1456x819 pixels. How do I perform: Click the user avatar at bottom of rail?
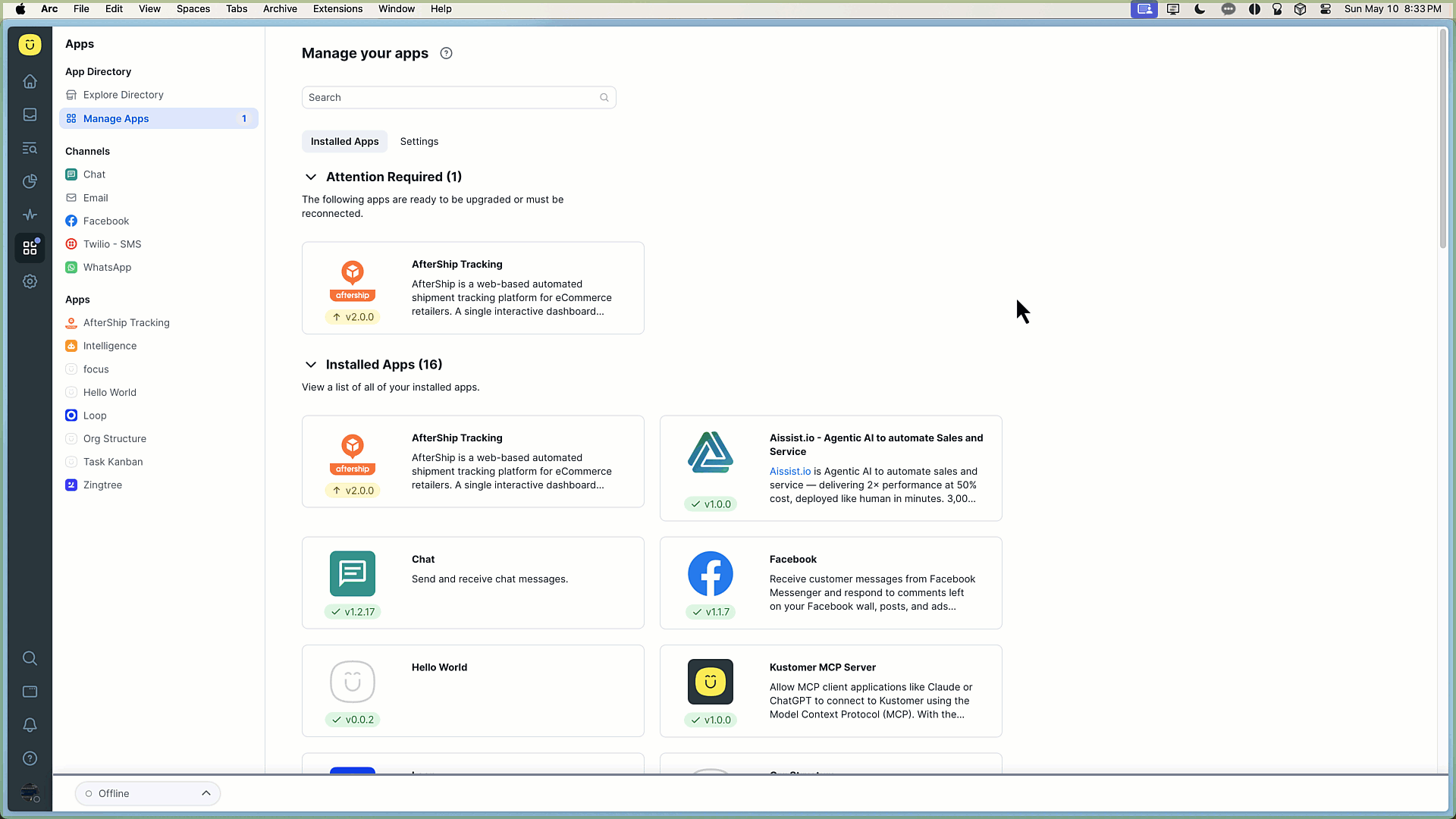(30, 793)
